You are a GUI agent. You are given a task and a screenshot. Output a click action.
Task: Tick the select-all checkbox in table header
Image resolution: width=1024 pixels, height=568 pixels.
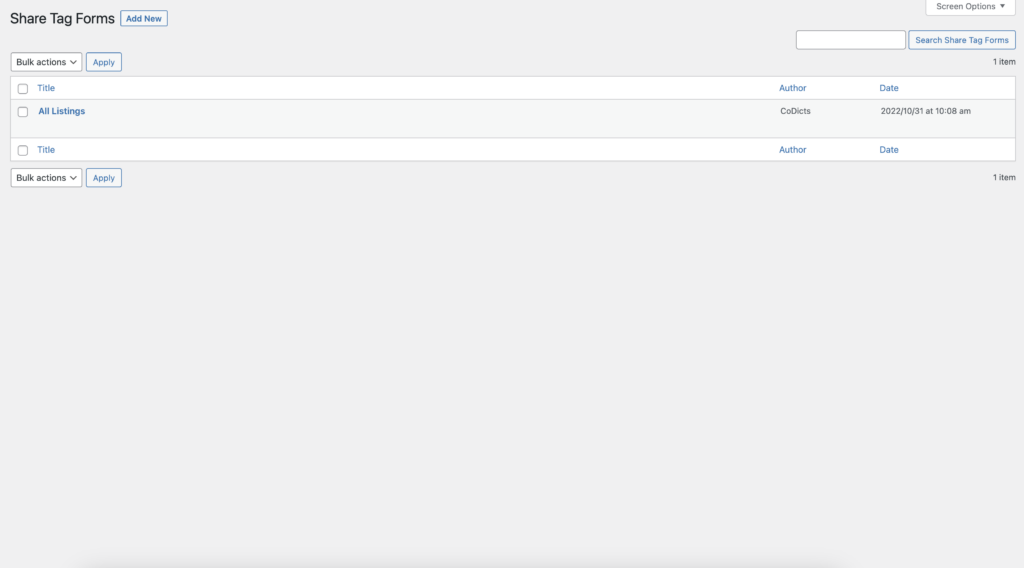coord(23,89)
